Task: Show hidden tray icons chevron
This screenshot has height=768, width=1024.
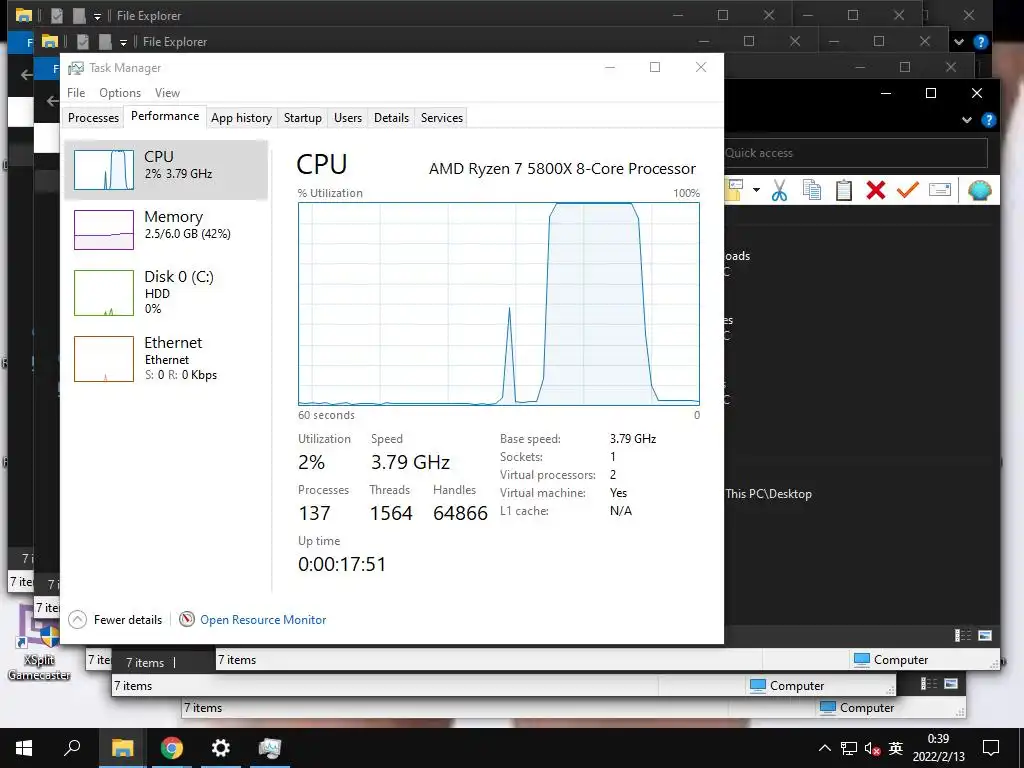Action: (x=825, y=748)
